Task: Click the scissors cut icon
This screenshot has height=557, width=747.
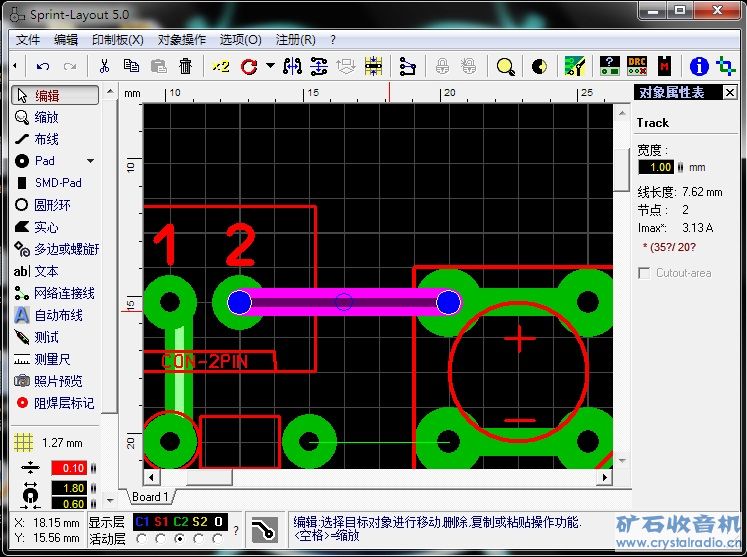Action: 103,66
